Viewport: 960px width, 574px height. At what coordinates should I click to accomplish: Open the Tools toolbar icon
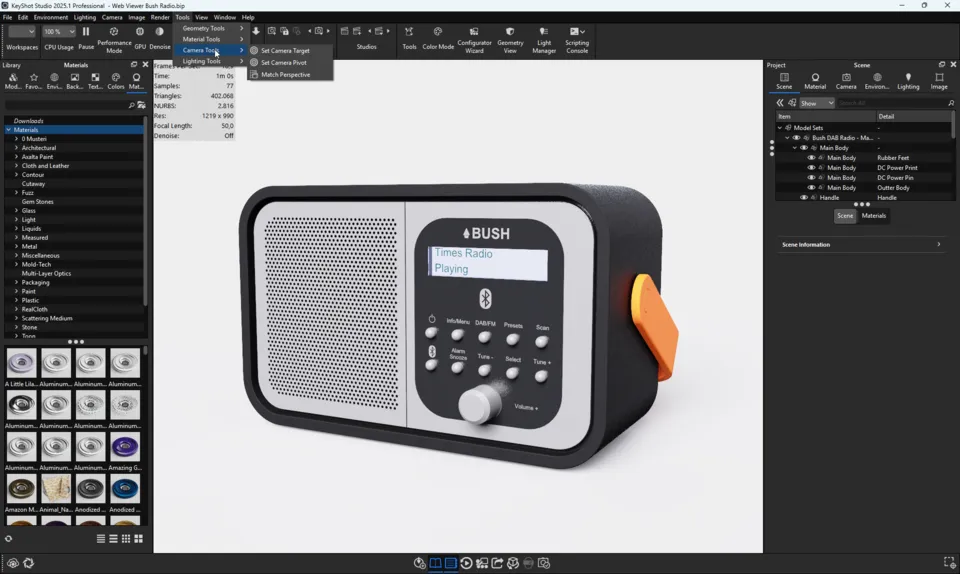pos(409,32)
